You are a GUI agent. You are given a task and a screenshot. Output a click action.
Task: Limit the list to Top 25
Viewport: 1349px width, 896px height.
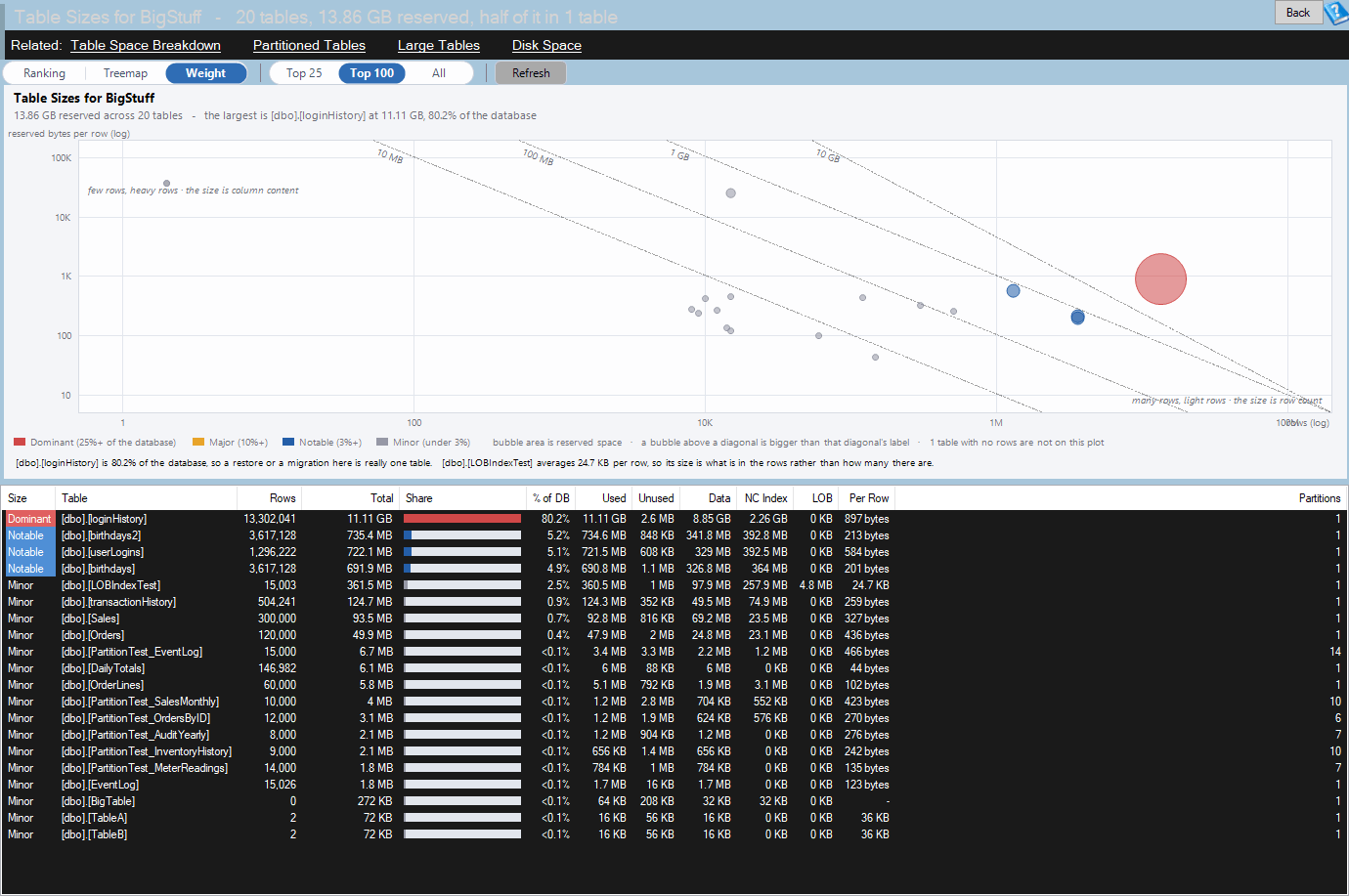point(304,73)
